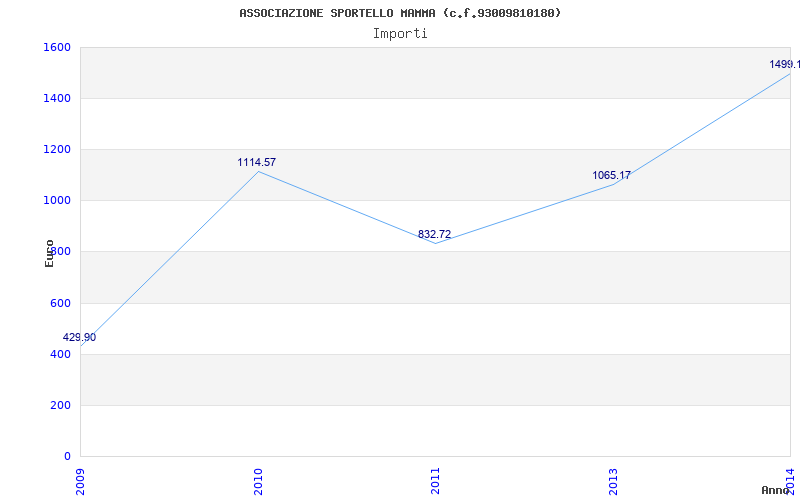Click y-axis value 600

click(60, 304)
